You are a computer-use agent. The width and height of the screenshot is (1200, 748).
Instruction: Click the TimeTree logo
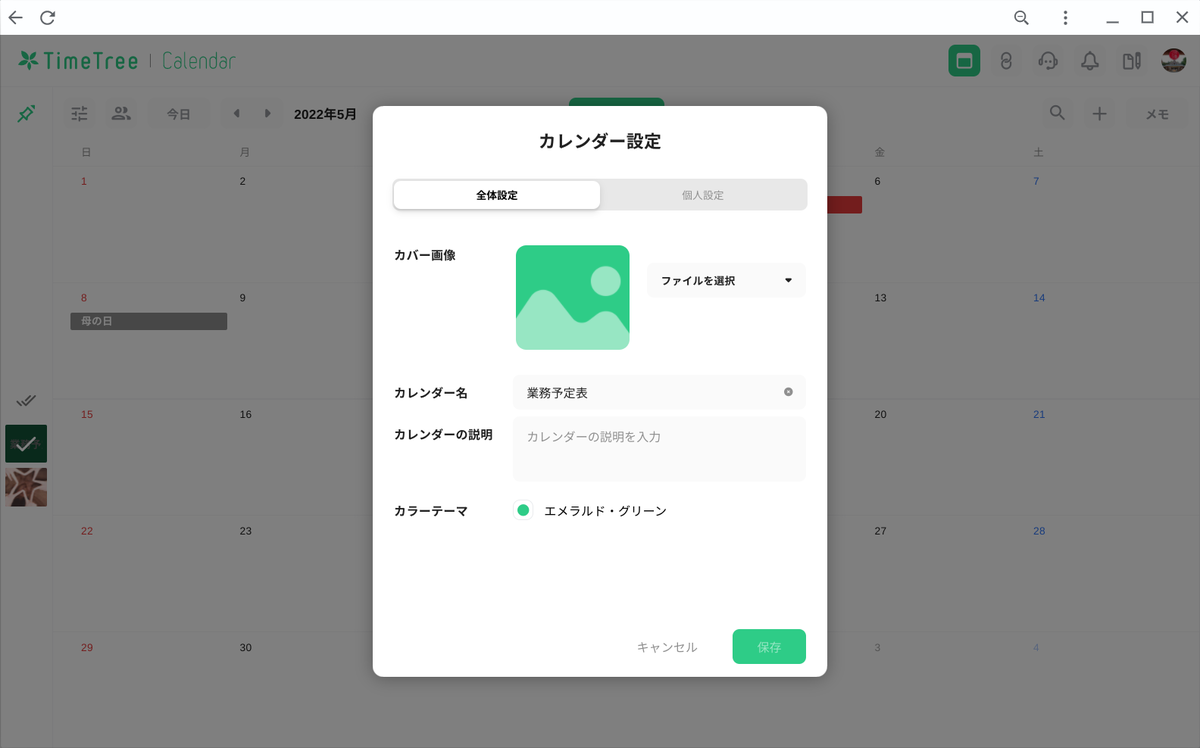(79, 60)
